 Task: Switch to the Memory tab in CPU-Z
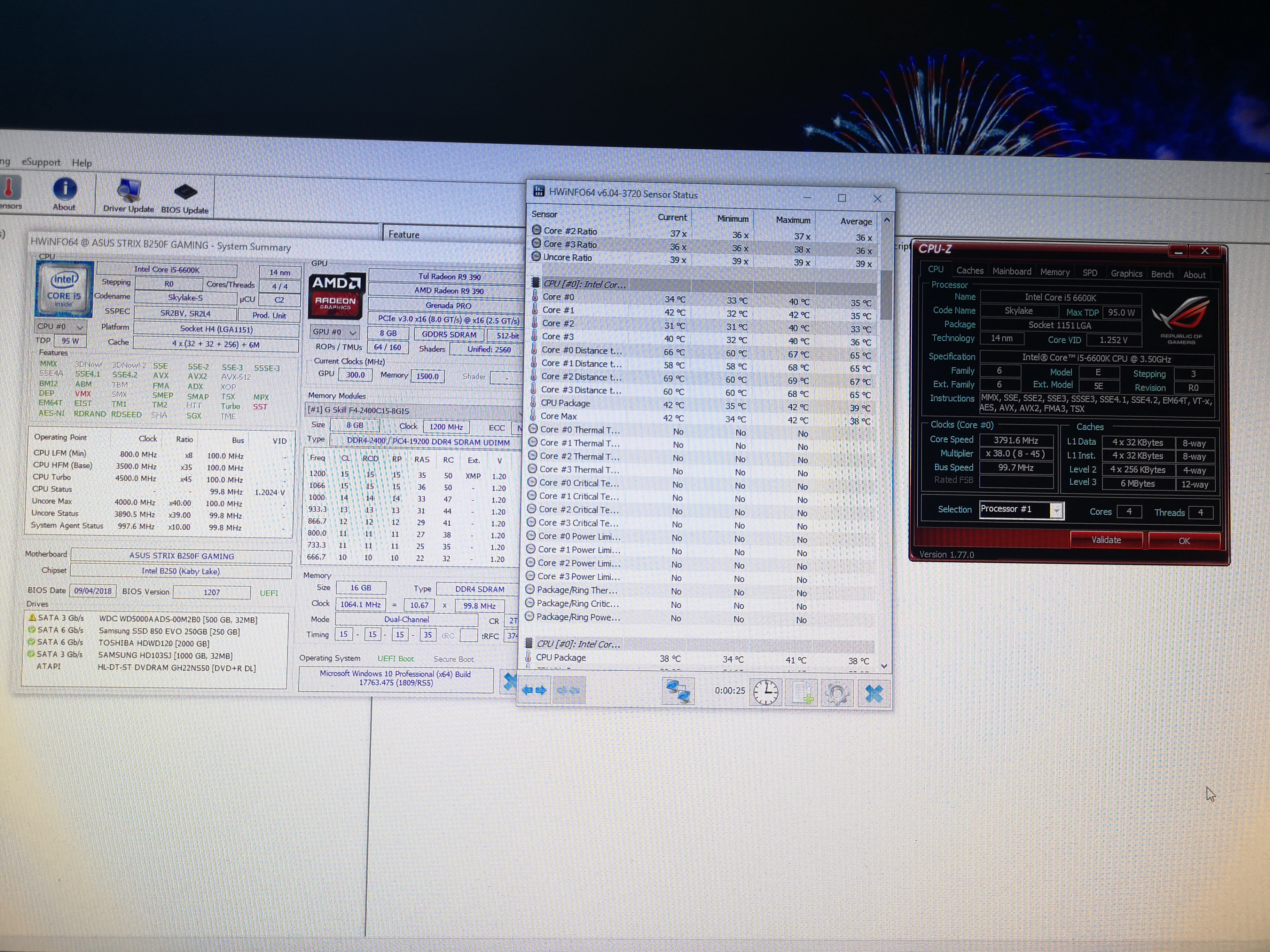[x=1055, y=272]
